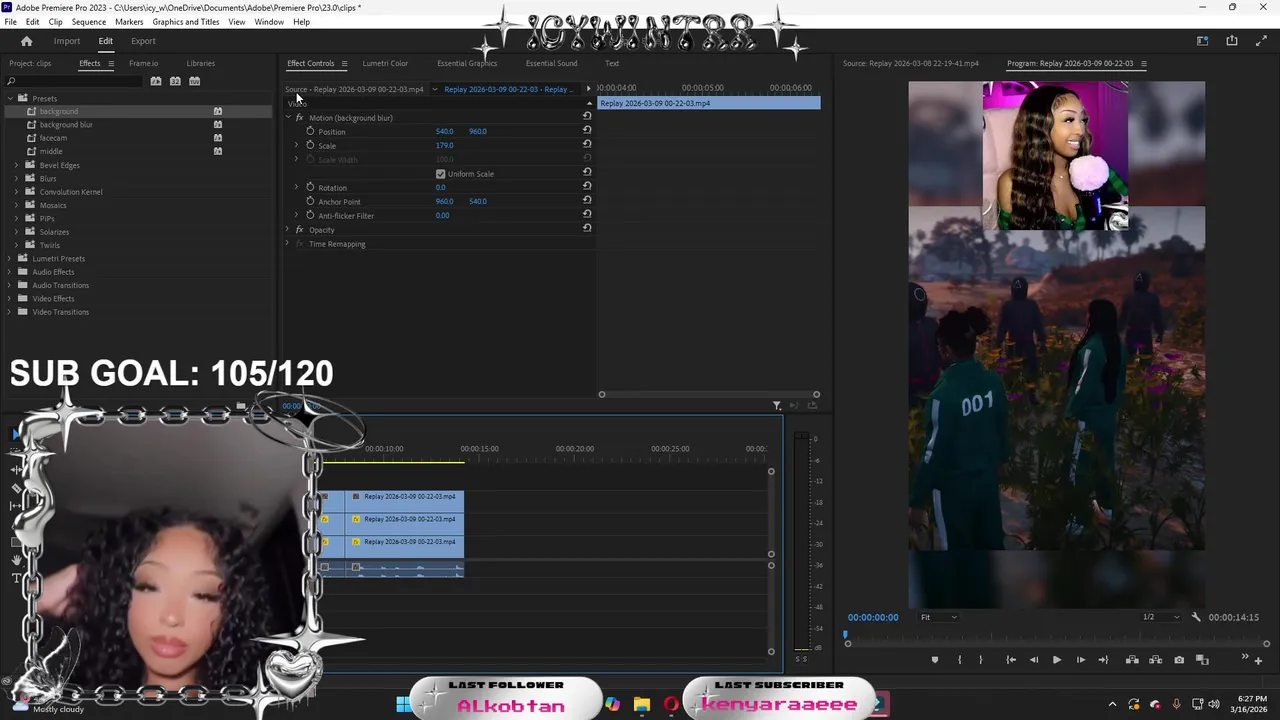Image resolution: width=1280 pixels, height=720 pixels.
Task: Reset the Rotation parameter
Action: 587,187
